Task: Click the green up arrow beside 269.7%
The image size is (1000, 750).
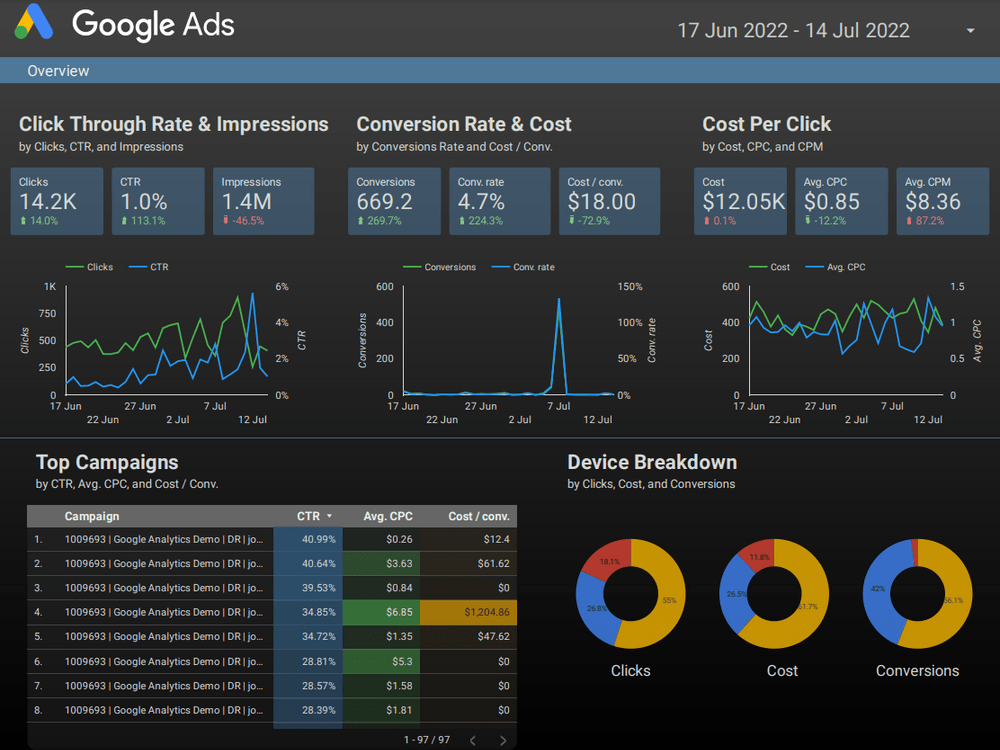Action: coord(361,221)
